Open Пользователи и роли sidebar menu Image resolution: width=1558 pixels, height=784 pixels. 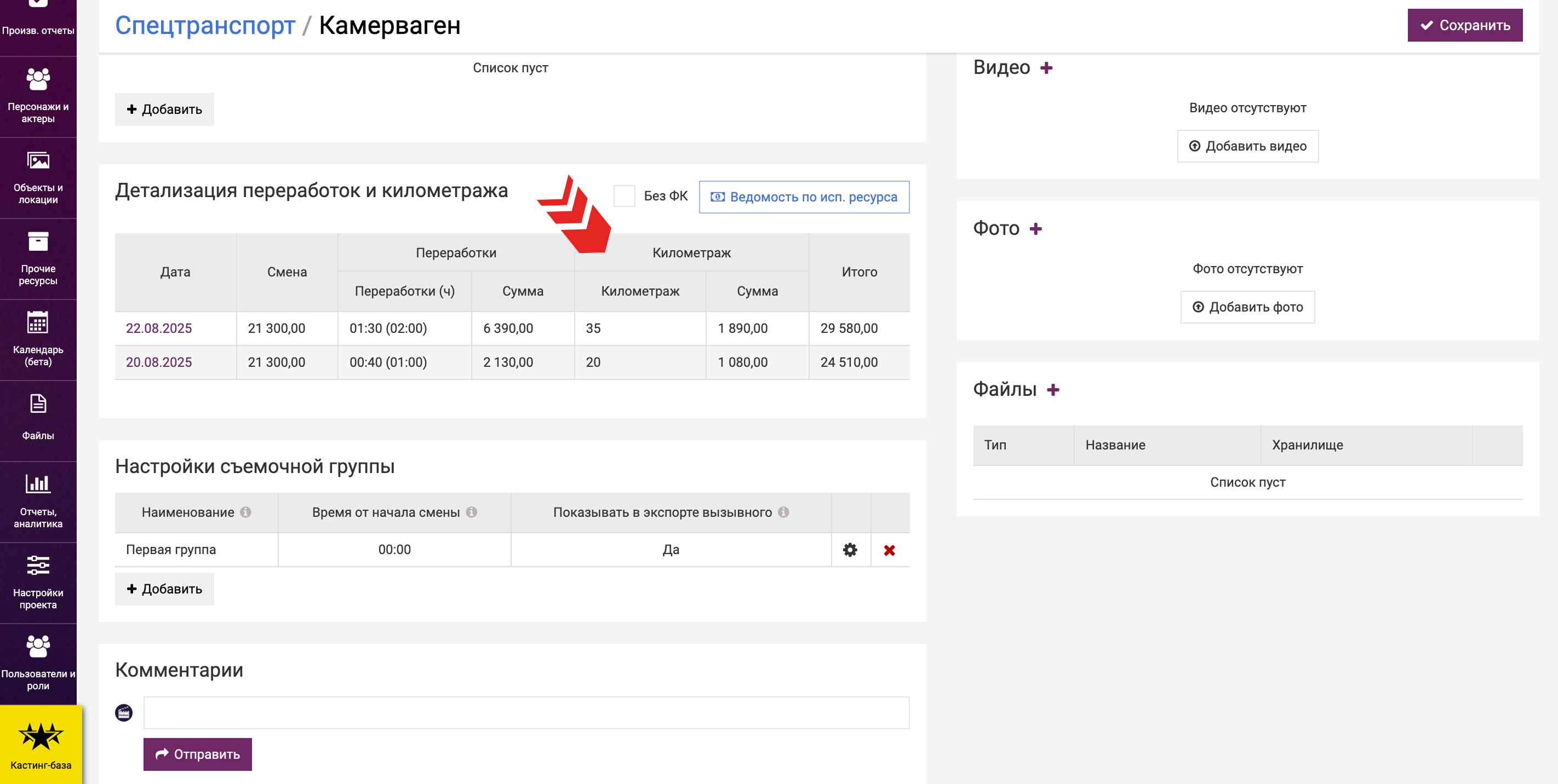pos(38,663)
